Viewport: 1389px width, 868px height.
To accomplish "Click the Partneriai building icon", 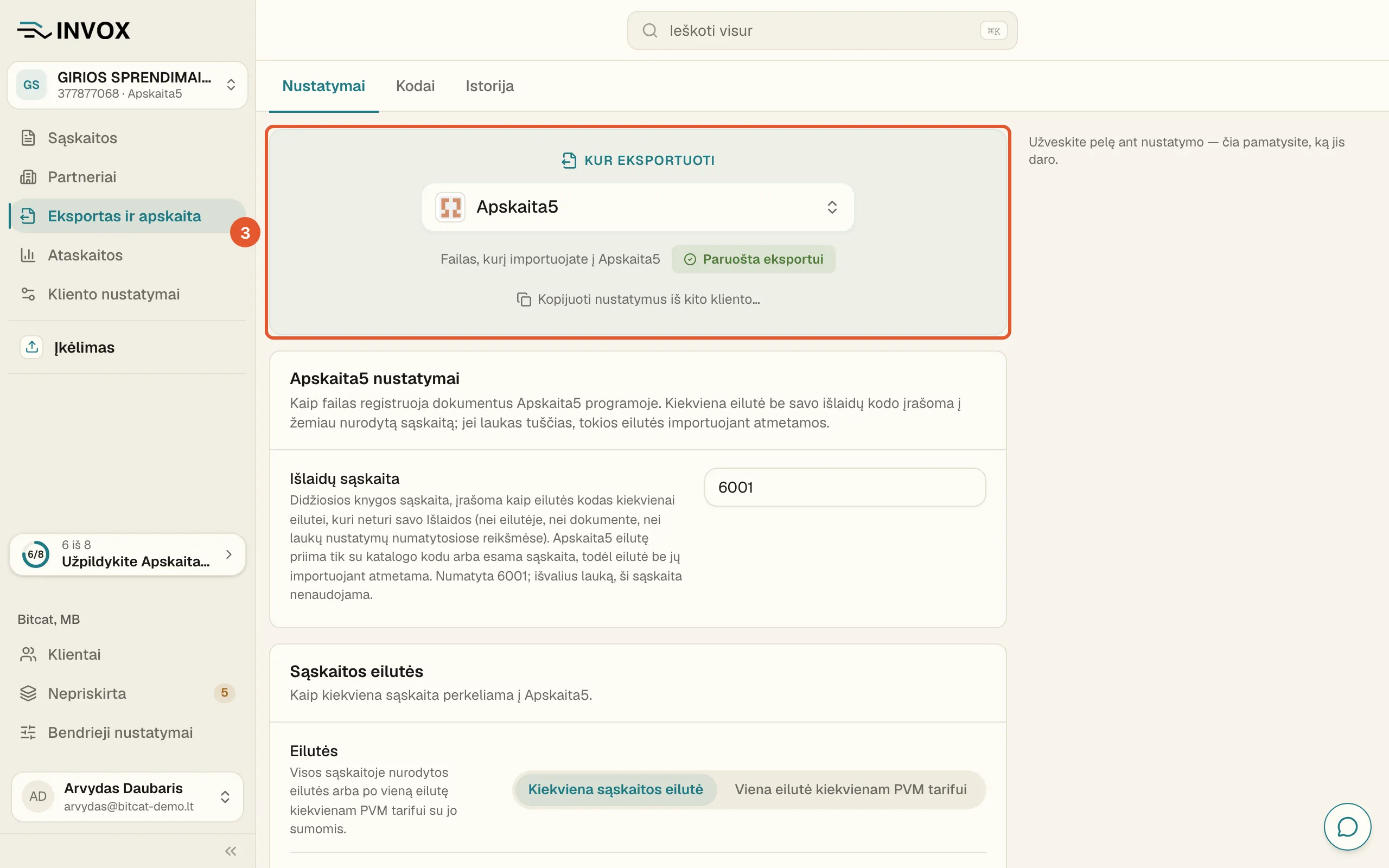I will [28, 177].
